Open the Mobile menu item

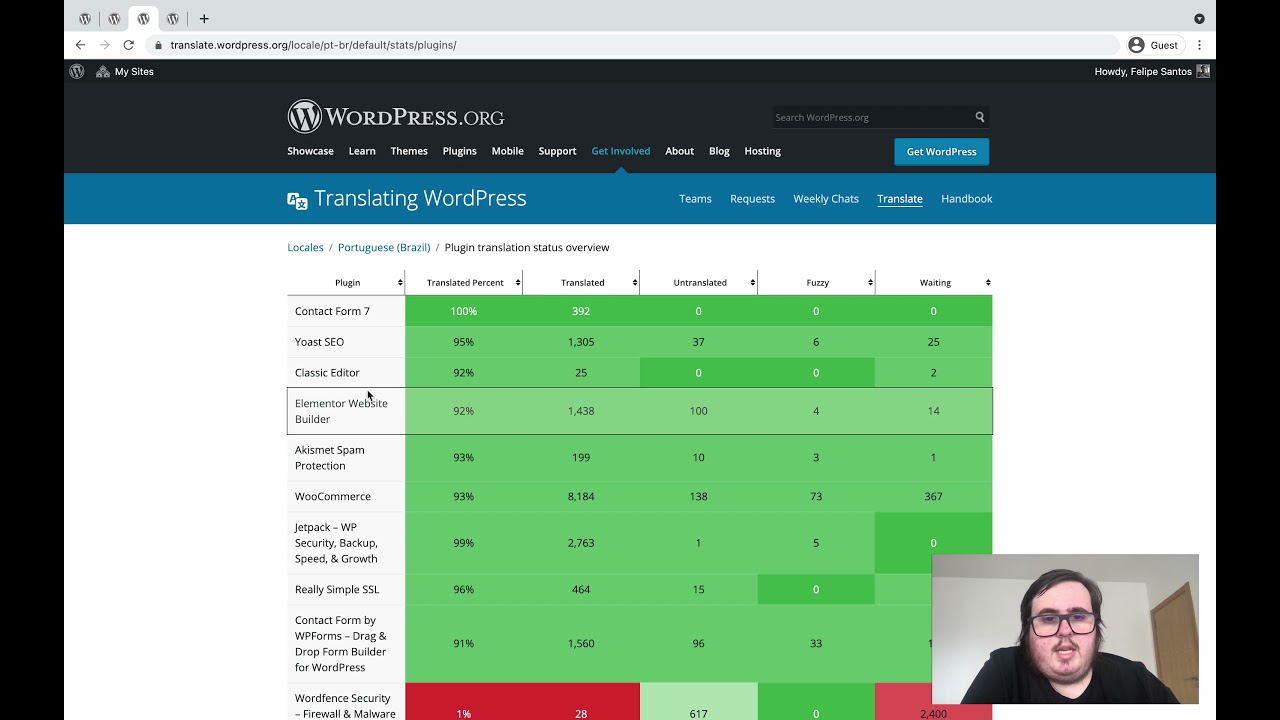point(507,151)
